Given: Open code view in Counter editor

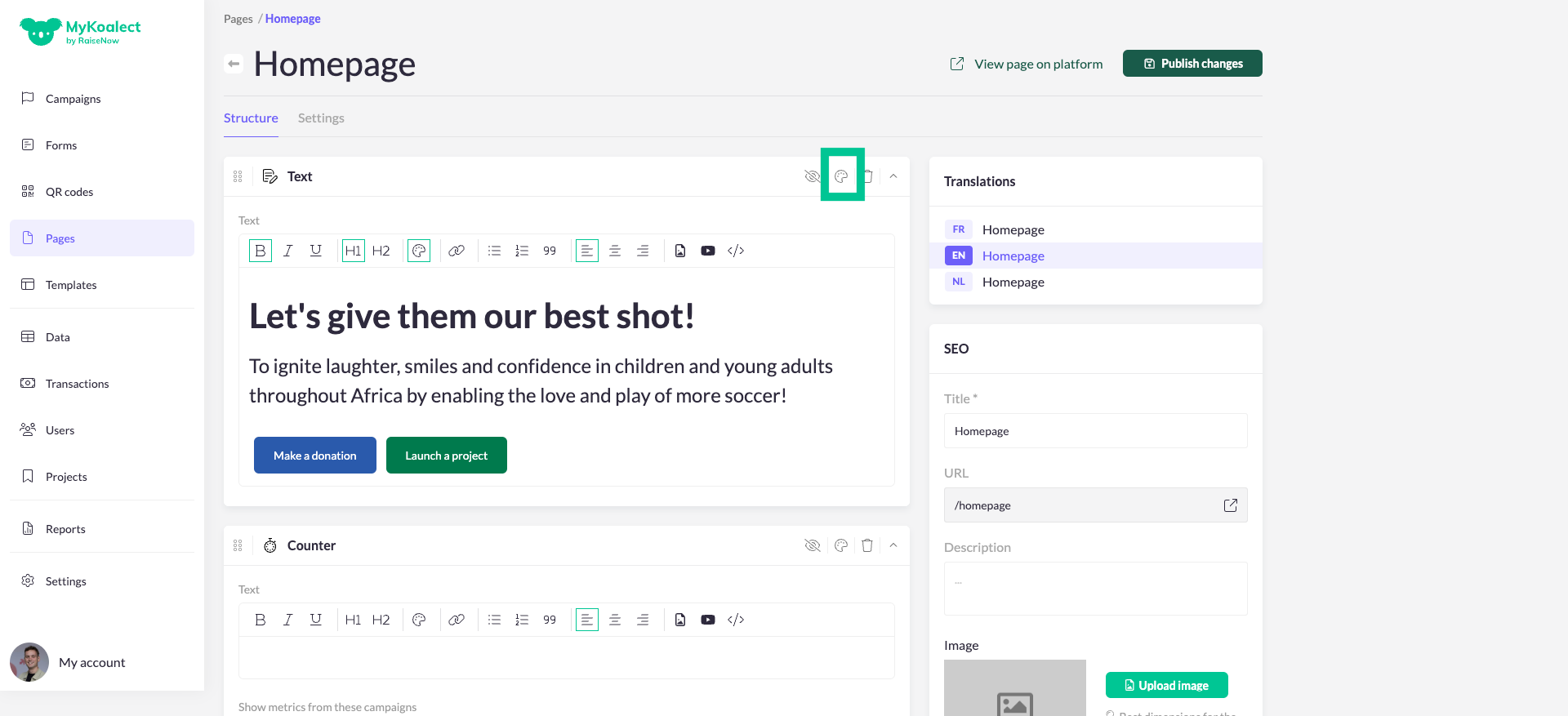Looking at the screenshot, I should point(736,620).
